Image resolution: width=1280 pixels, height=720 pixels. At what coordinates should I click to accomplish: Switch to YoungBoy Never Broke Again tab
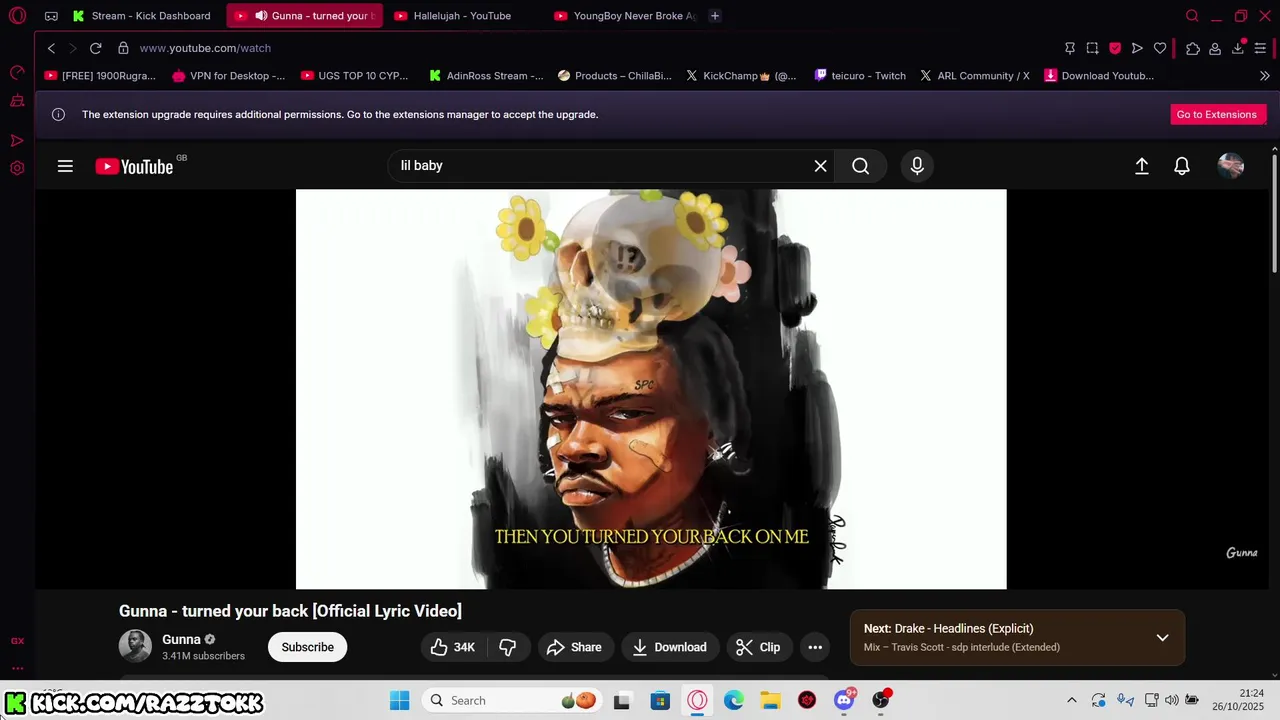point(625,16)
